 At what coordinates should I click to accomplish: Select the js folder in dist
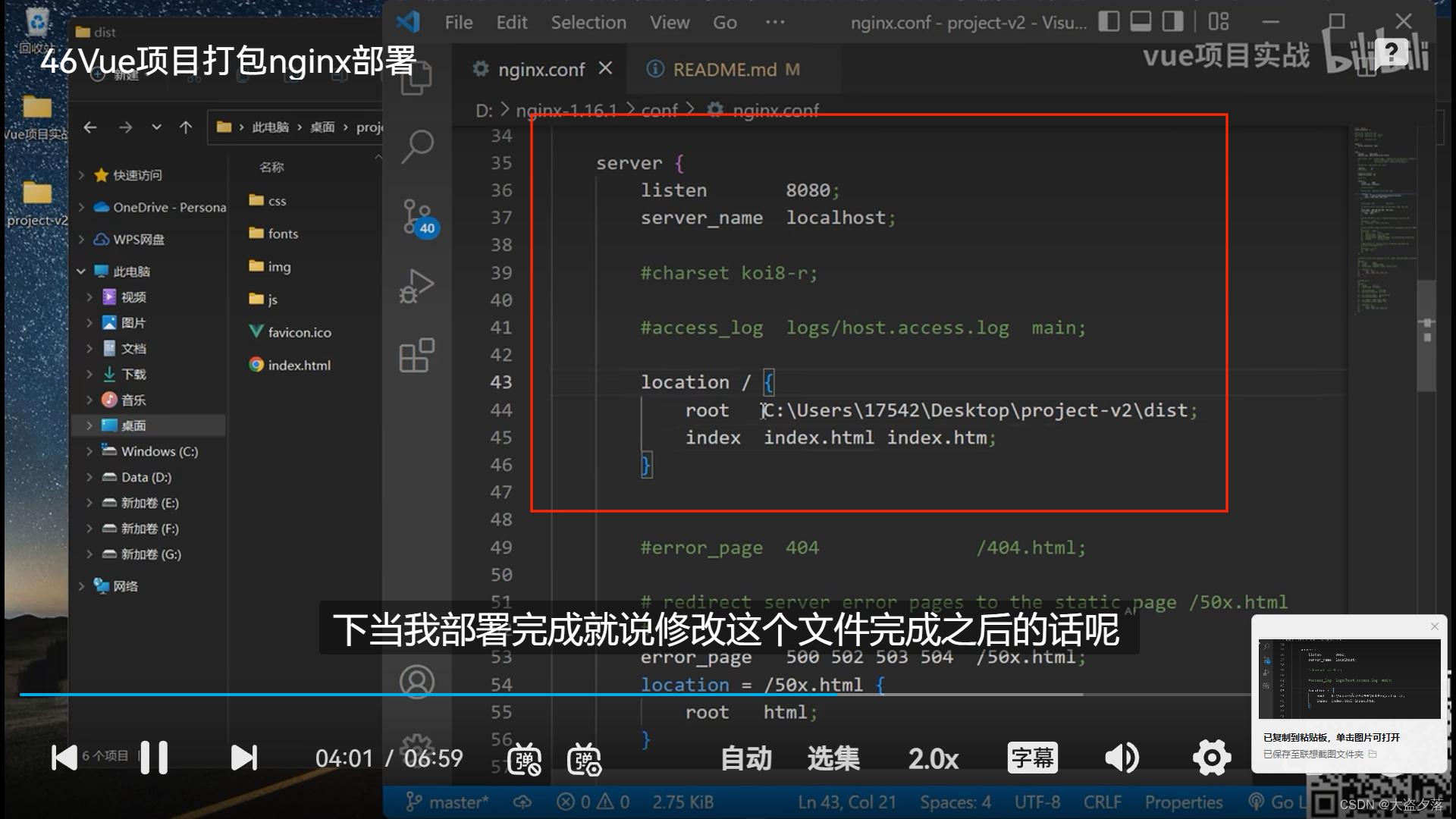264,300
